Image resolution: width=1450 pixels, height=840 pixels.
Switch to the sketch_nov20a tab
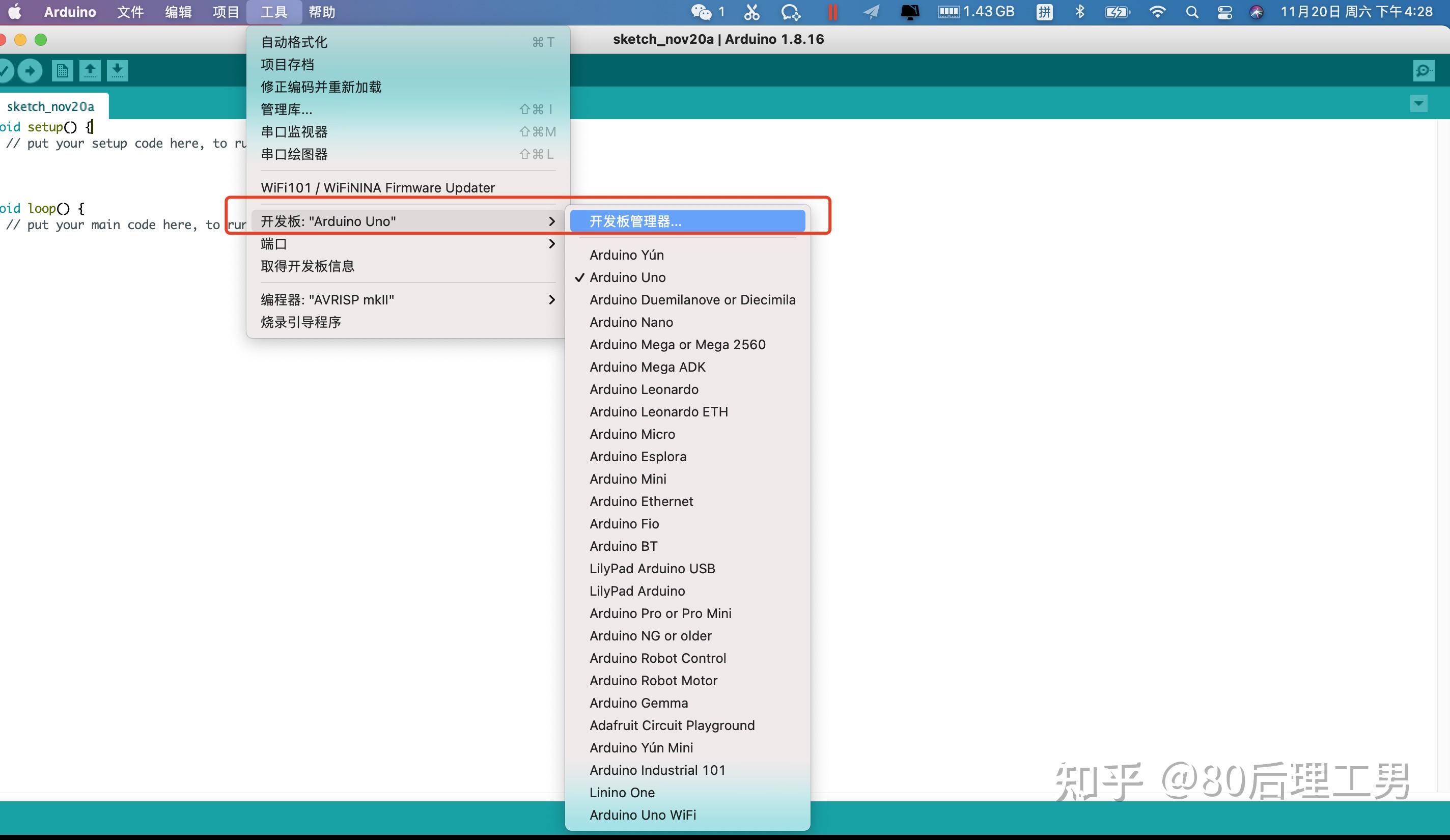(x=50, y=106)
